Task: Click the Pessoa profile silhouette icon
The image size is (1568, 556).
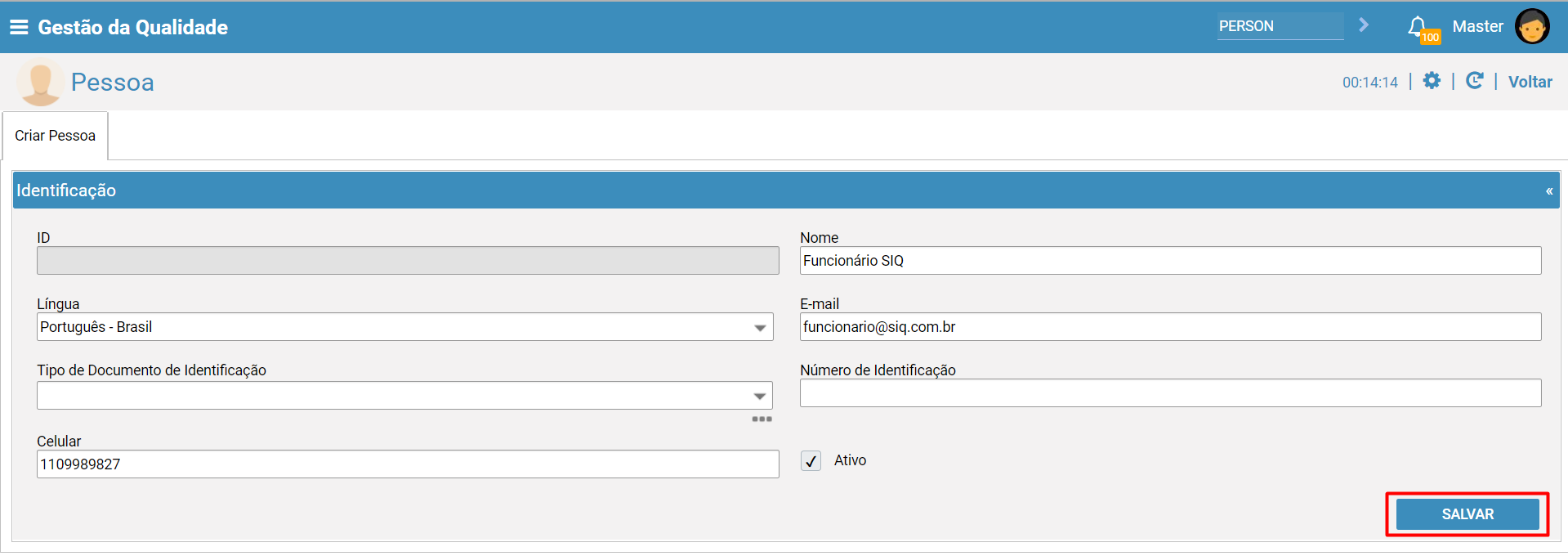Action: 40,82
